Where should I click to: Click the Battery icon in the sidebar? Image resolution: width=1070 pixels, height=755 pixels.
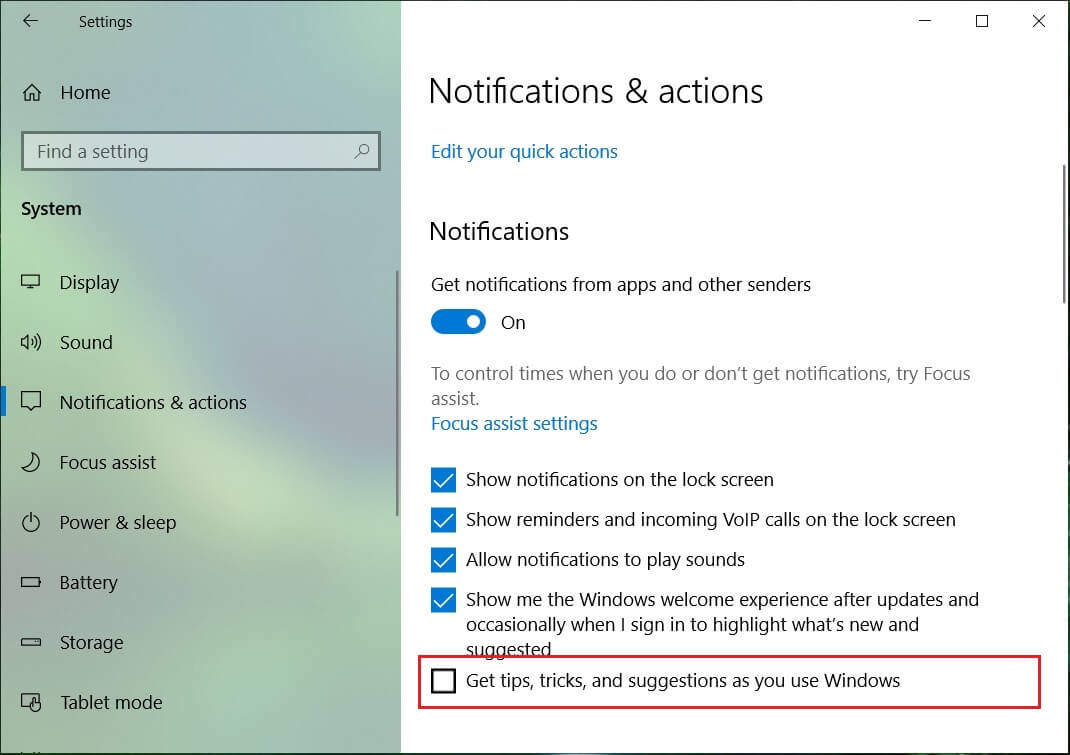tap(31, 582)
